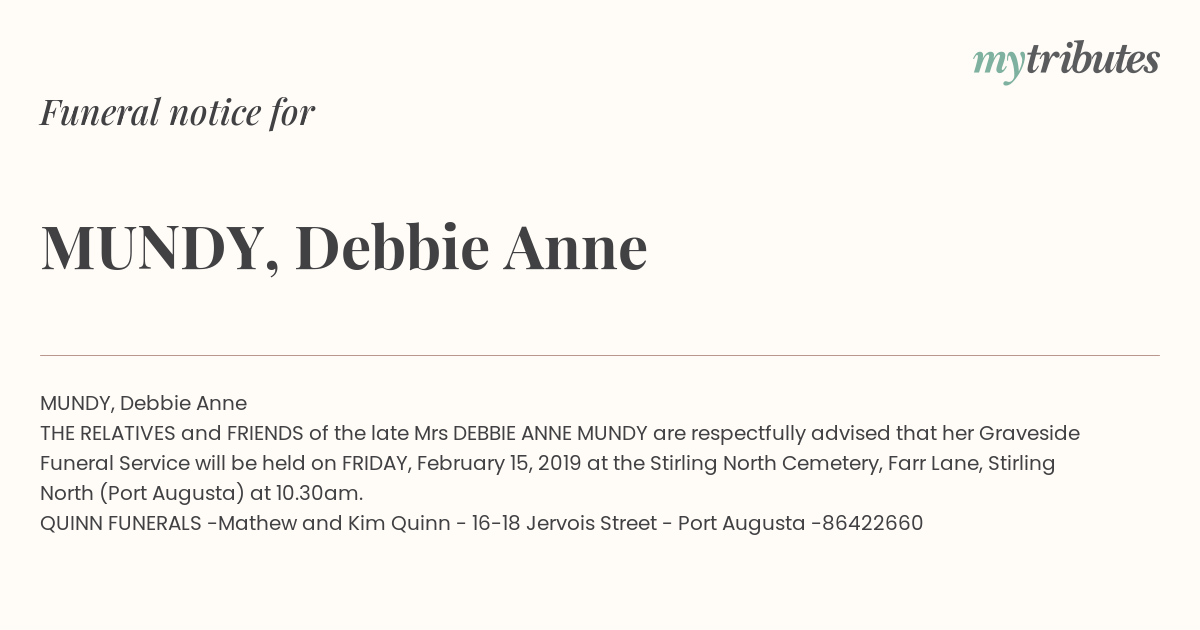The image size is (1200, 630).
Task: Click "Mrs DEBBIE ANNE MUNDY" in the notice
Action: 530,433
